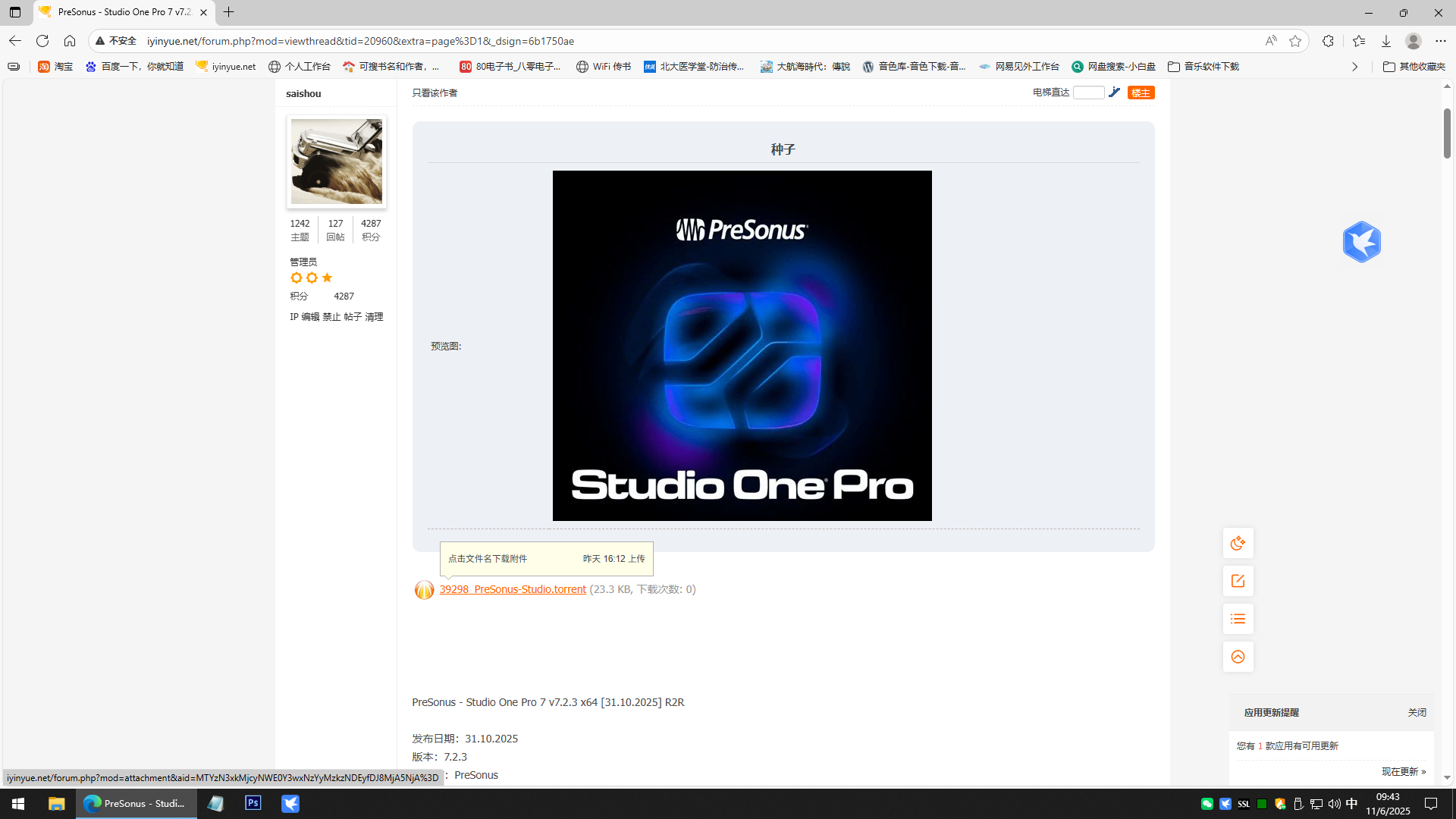Download 39298_PreSonus-Studio.torrent attachment link

click(513, 589)
